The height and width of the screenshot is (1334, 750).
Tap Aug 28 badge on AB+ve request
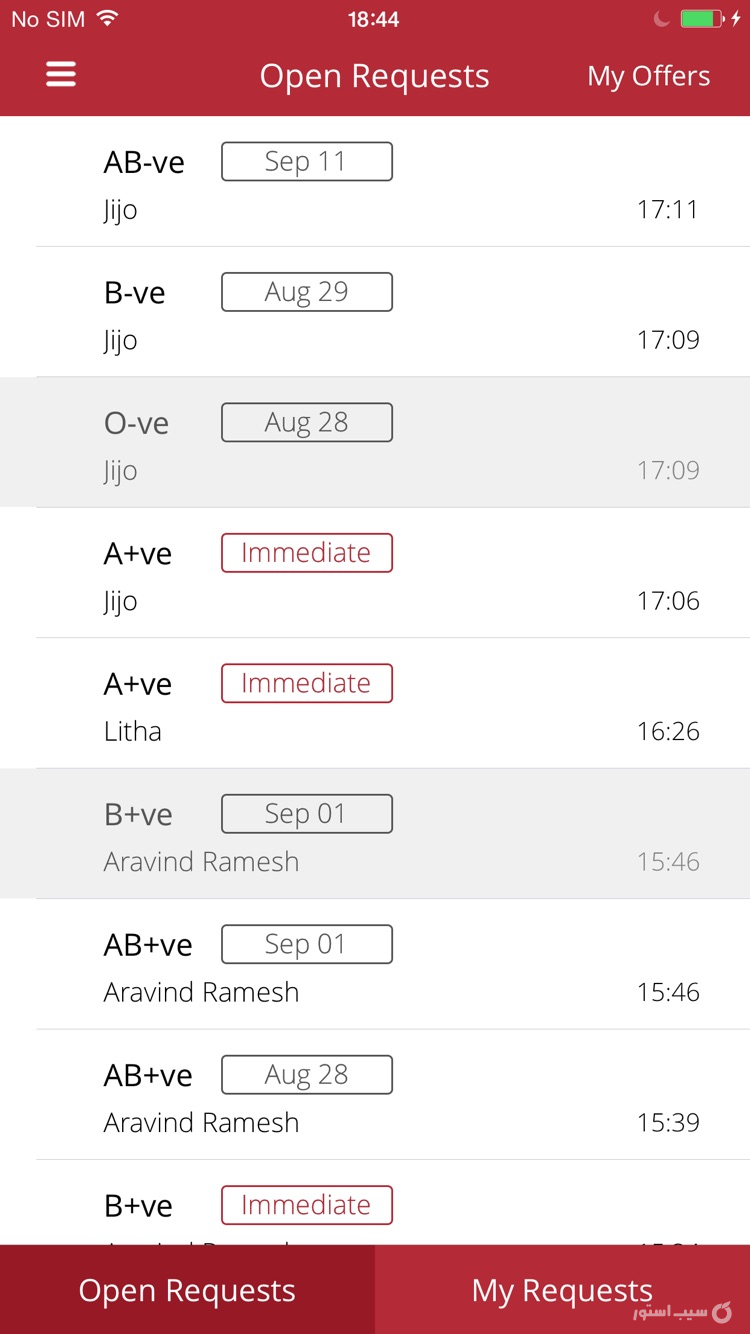pos(306,1075)
